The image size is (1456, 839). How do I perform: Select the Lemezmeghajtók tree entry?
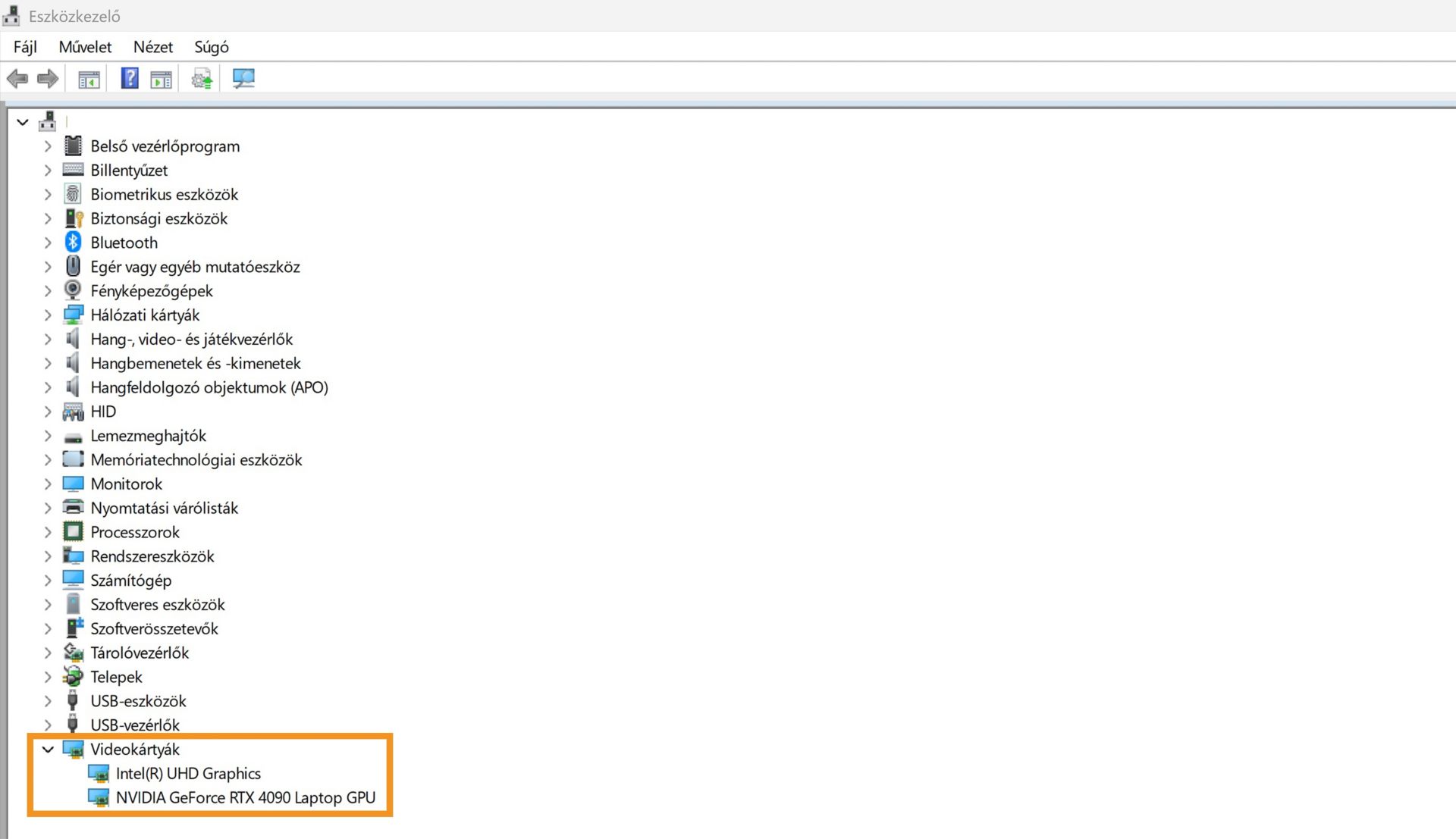pyautogui.click(x=148, y=436)
